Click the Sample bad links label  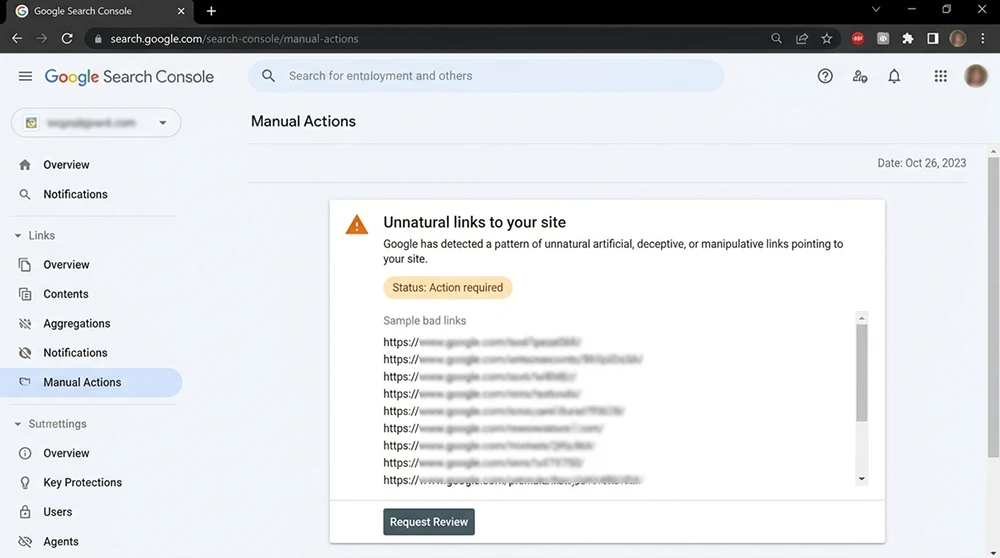pyautogui.click(x=425, y=321)
